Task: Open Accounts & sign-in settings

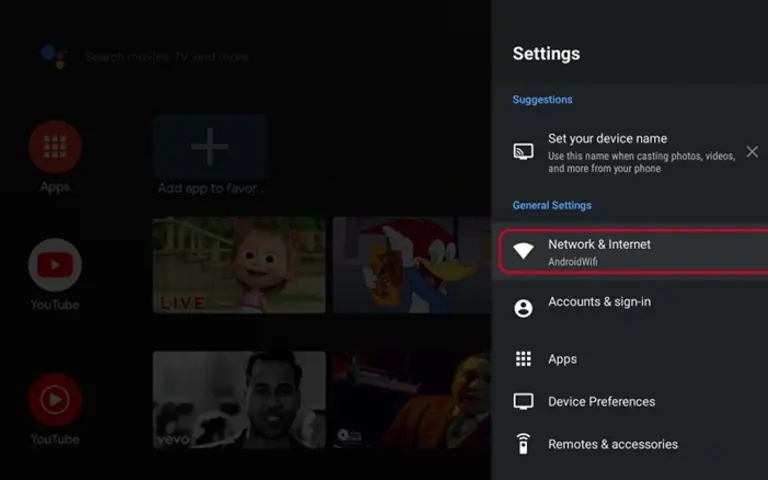Action: [x=630, y=308]
